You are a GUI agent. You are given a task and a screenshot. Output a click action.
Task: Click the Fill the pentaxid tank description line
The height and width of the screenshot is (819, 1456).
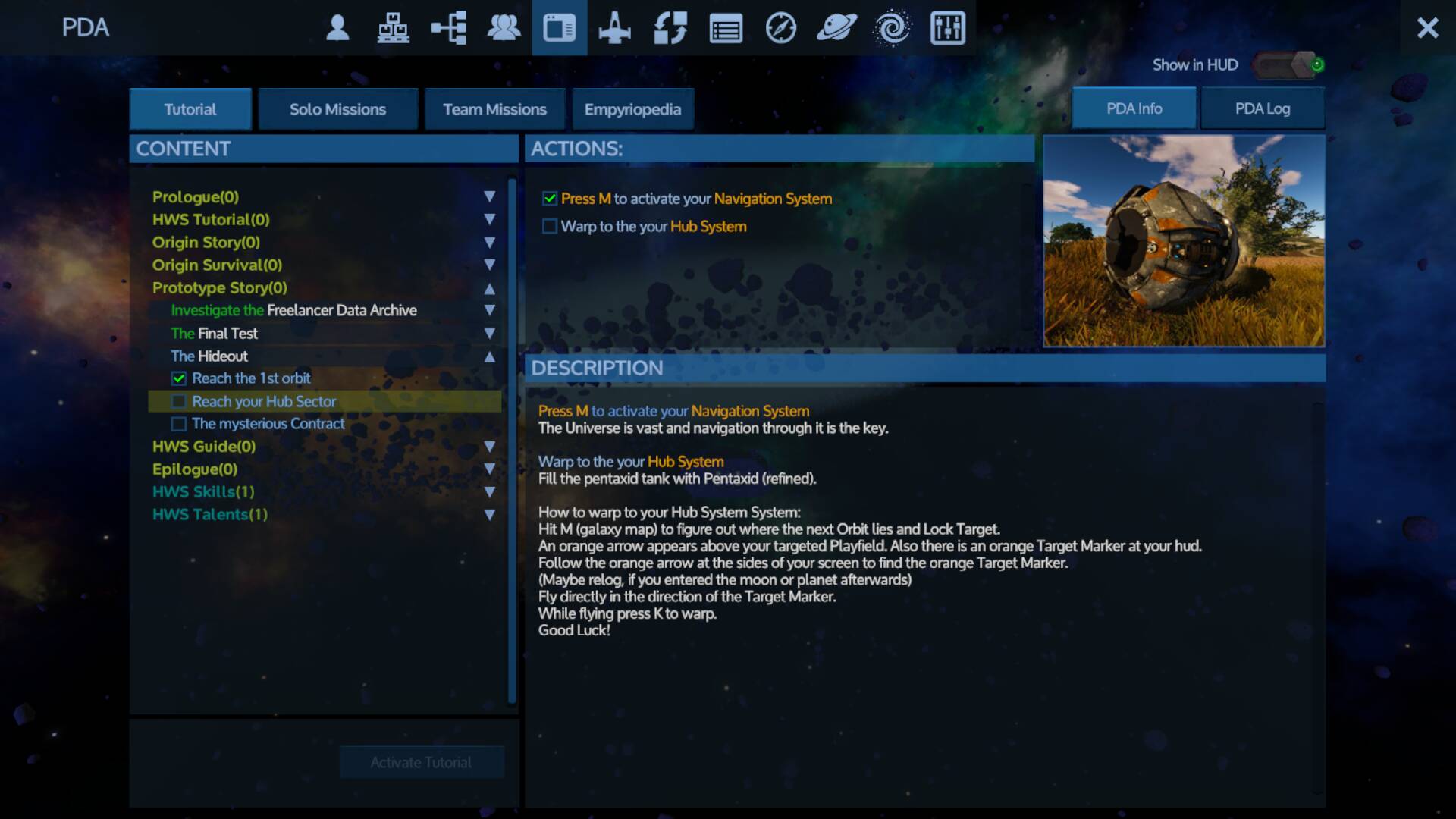pyautogui.click(x=677, y=479)
